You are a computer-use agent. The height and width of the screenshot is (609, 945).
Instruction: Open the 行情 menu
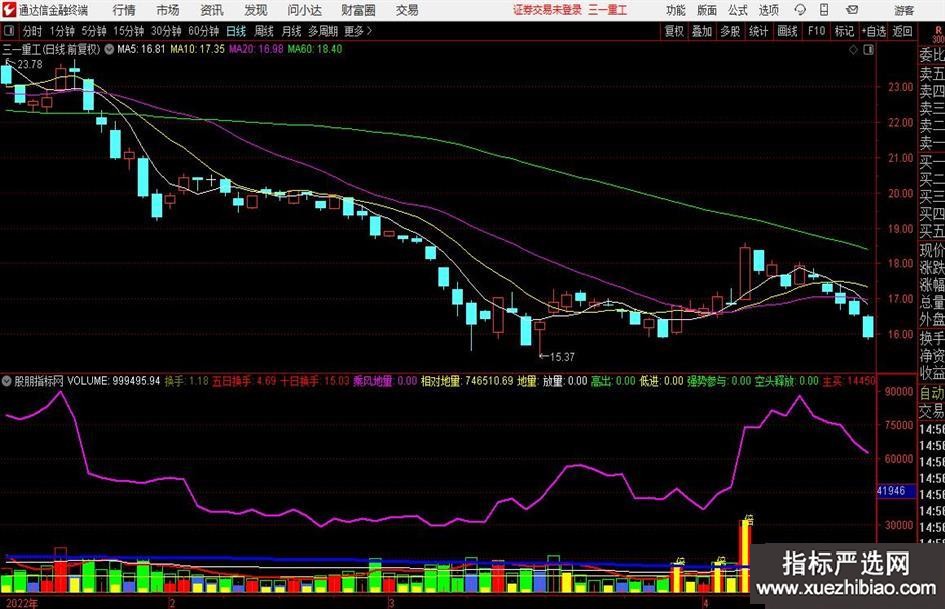pos(124,10)
